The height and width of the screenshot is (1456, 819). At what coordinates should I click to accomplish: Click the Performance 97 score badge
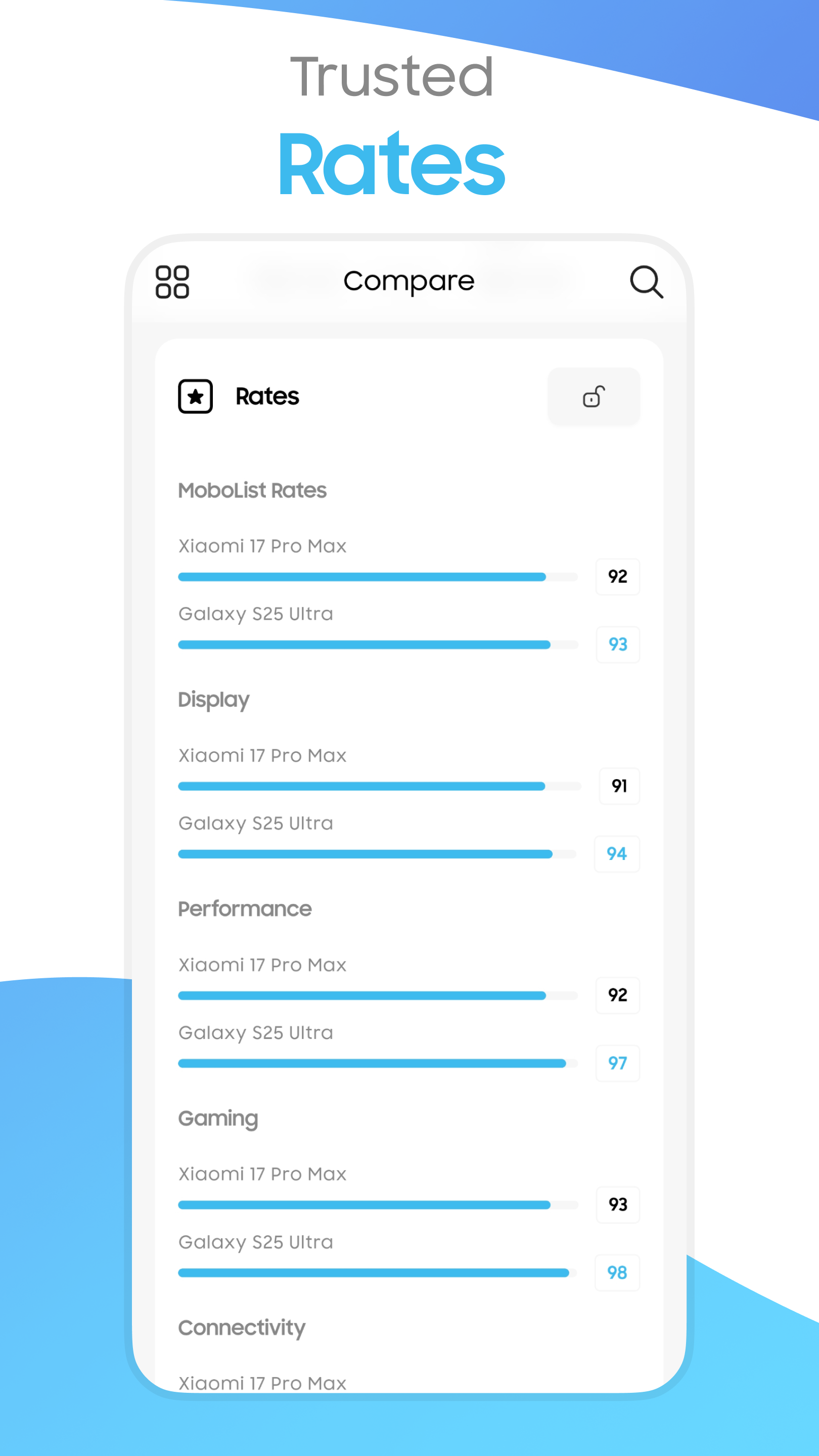click(617, 1063)
